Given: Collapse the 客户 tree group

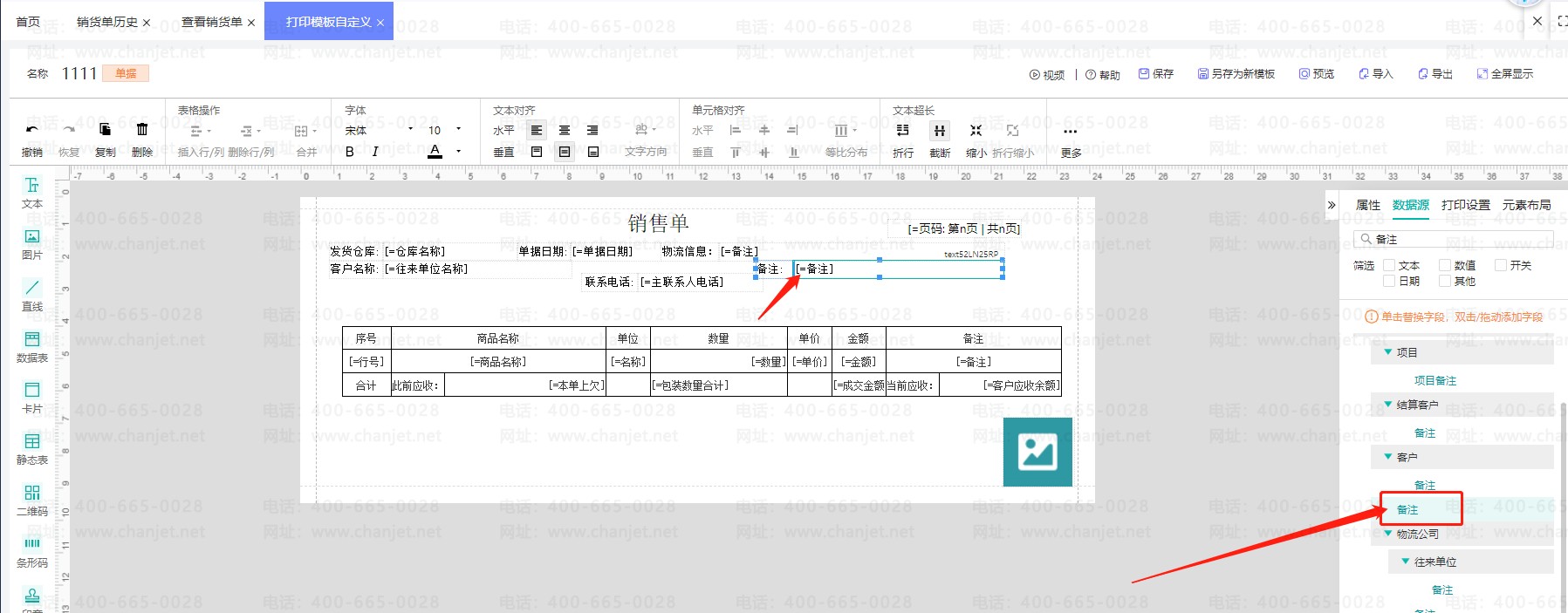Looking at the screenshot, I should (1388, 457).
